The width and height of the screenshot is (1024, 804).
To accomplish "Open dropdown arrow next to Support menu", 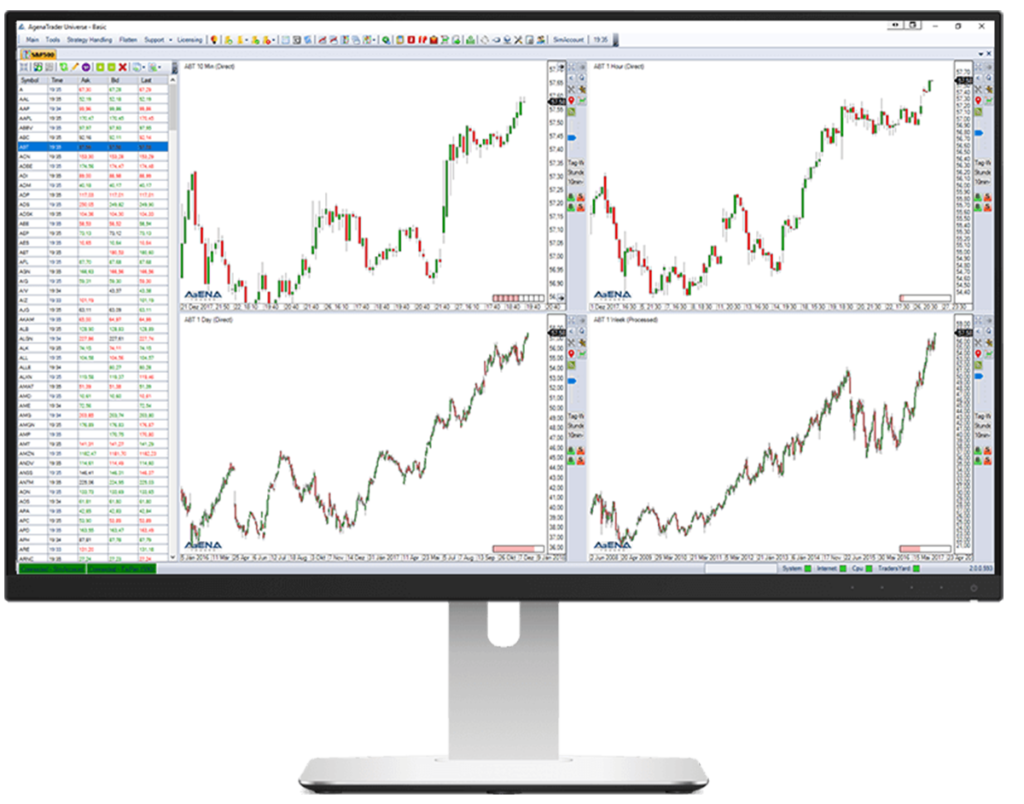I will pos(170,40).
